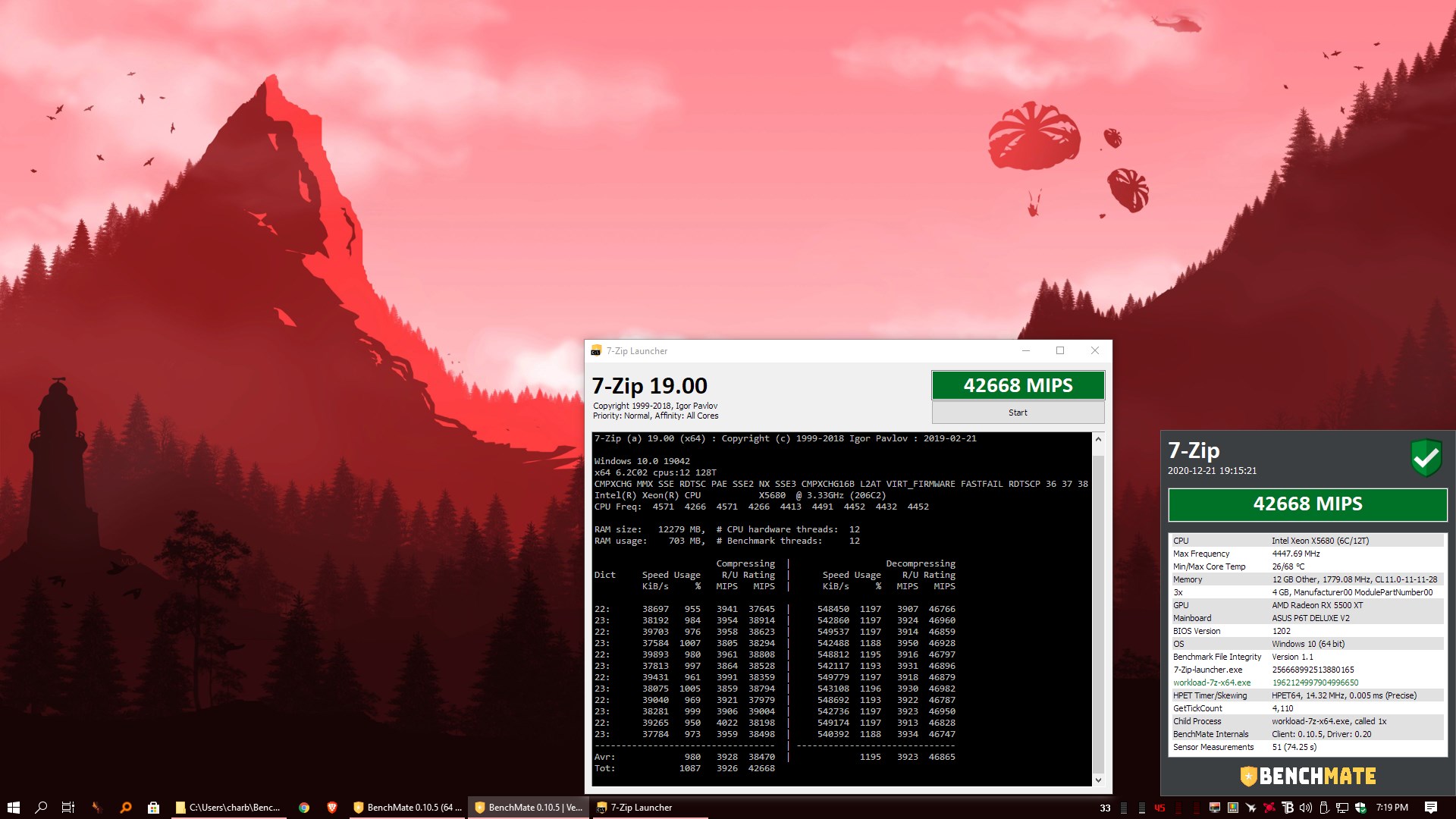Click Mainboard ASUS P6T DELUXE V2 row
The width and height of the screenshot is (1456, 819).
pyautogui.click(x=1307, y=618)
